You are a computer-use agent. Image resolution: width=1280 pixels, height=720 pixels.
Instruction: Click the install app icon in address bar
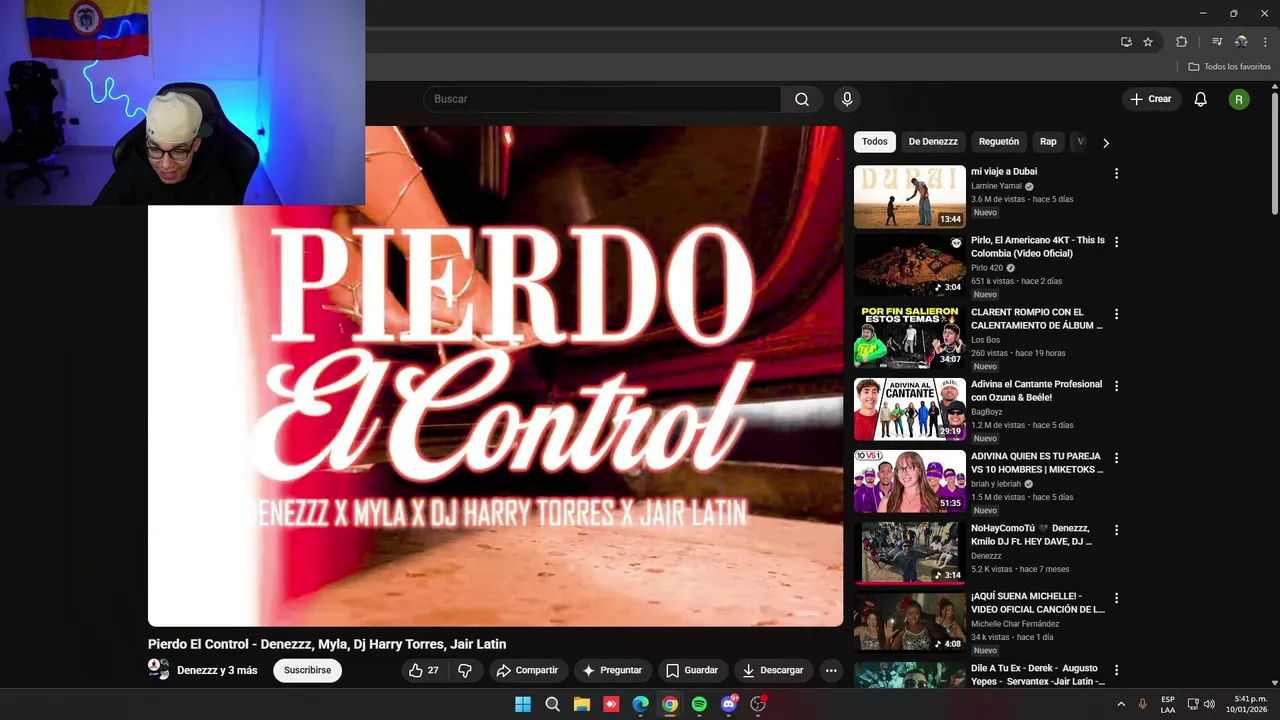(1126, 42)
